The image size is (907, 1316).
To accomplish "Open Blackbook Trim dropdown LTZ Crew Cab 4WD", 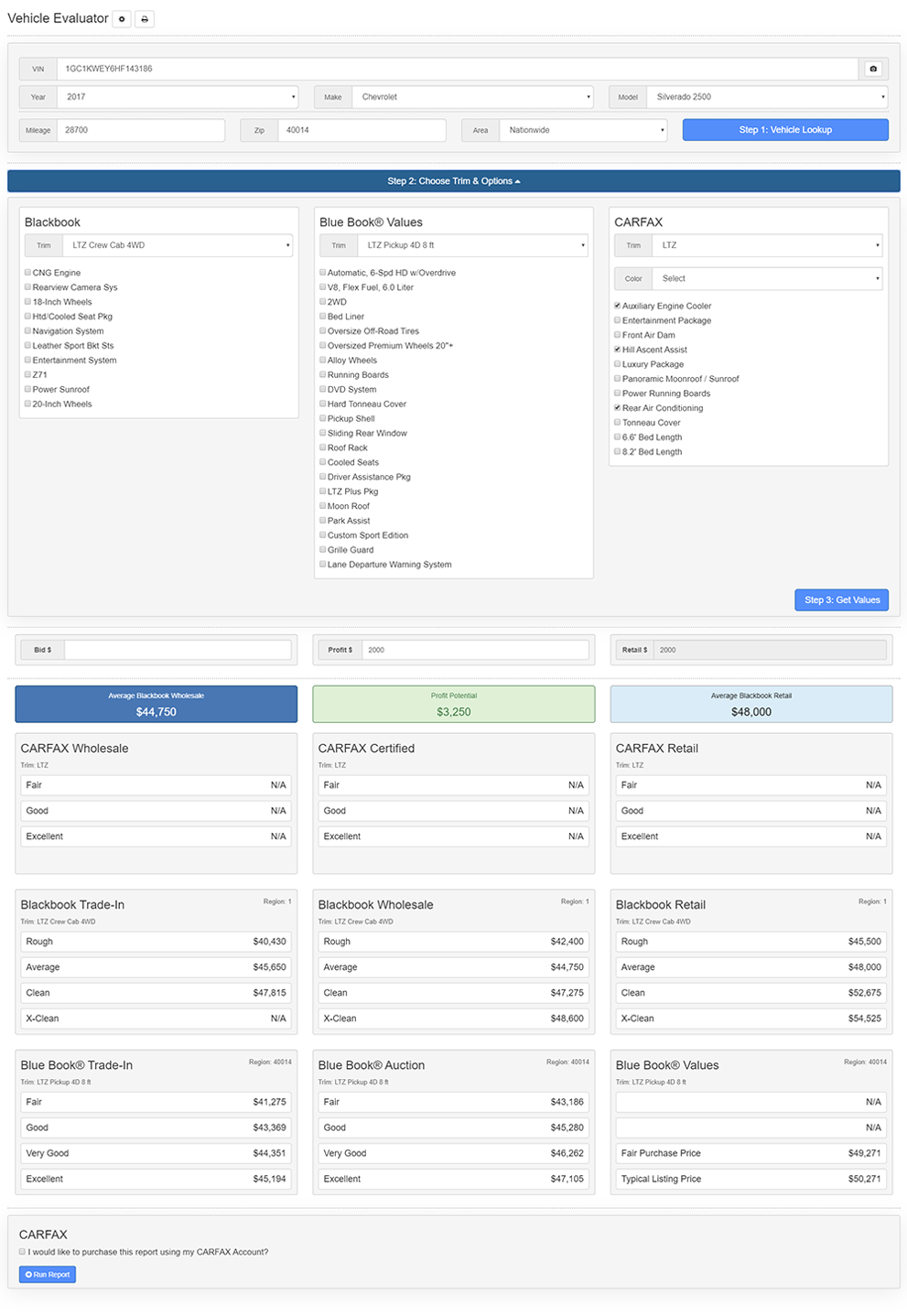I will (x=178, y=245).
